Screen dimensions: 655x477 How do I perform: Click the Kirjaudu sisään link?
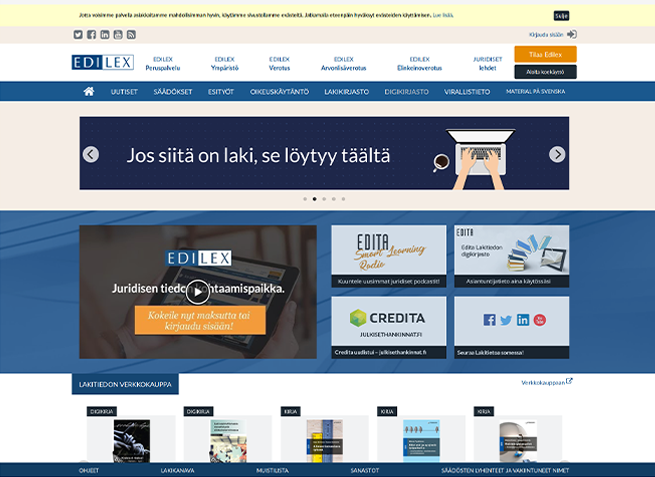click(546, 35)
